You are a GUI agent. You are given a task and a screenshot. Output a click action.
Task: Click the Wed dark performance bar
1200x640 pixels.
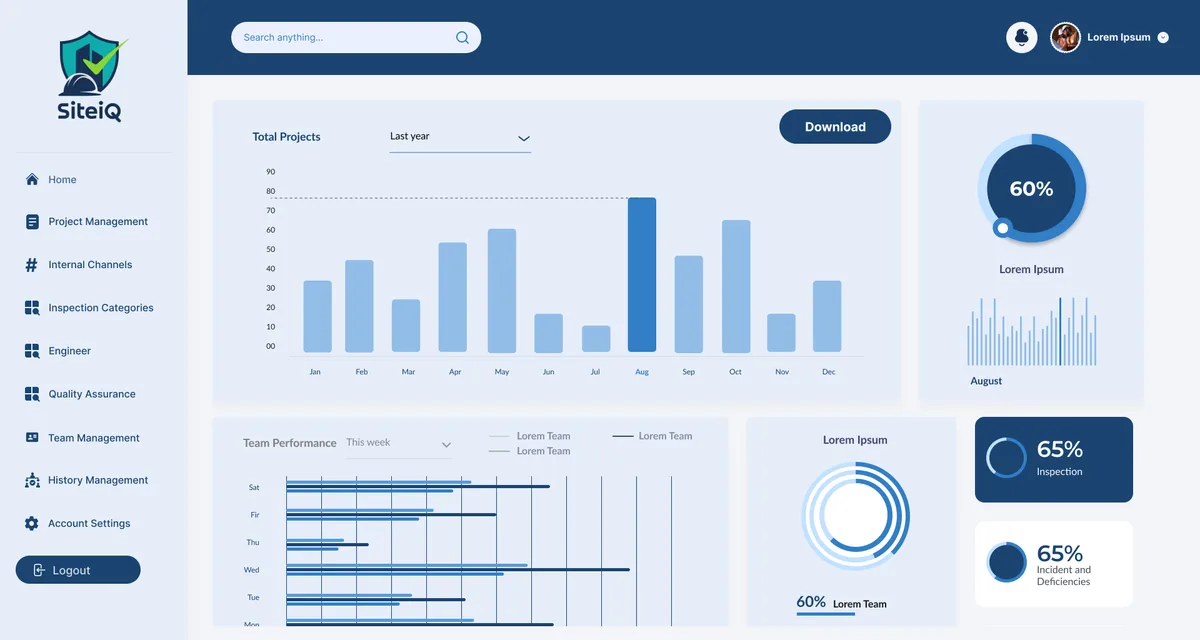(x=458, y=570)
